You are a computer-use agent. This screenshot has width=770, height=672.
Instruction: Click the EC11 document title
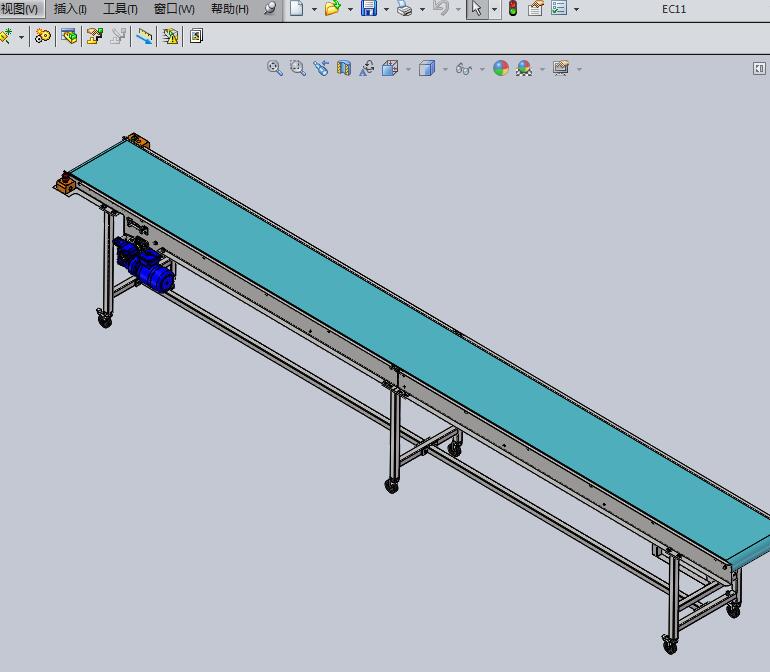[x=674, y=9]
